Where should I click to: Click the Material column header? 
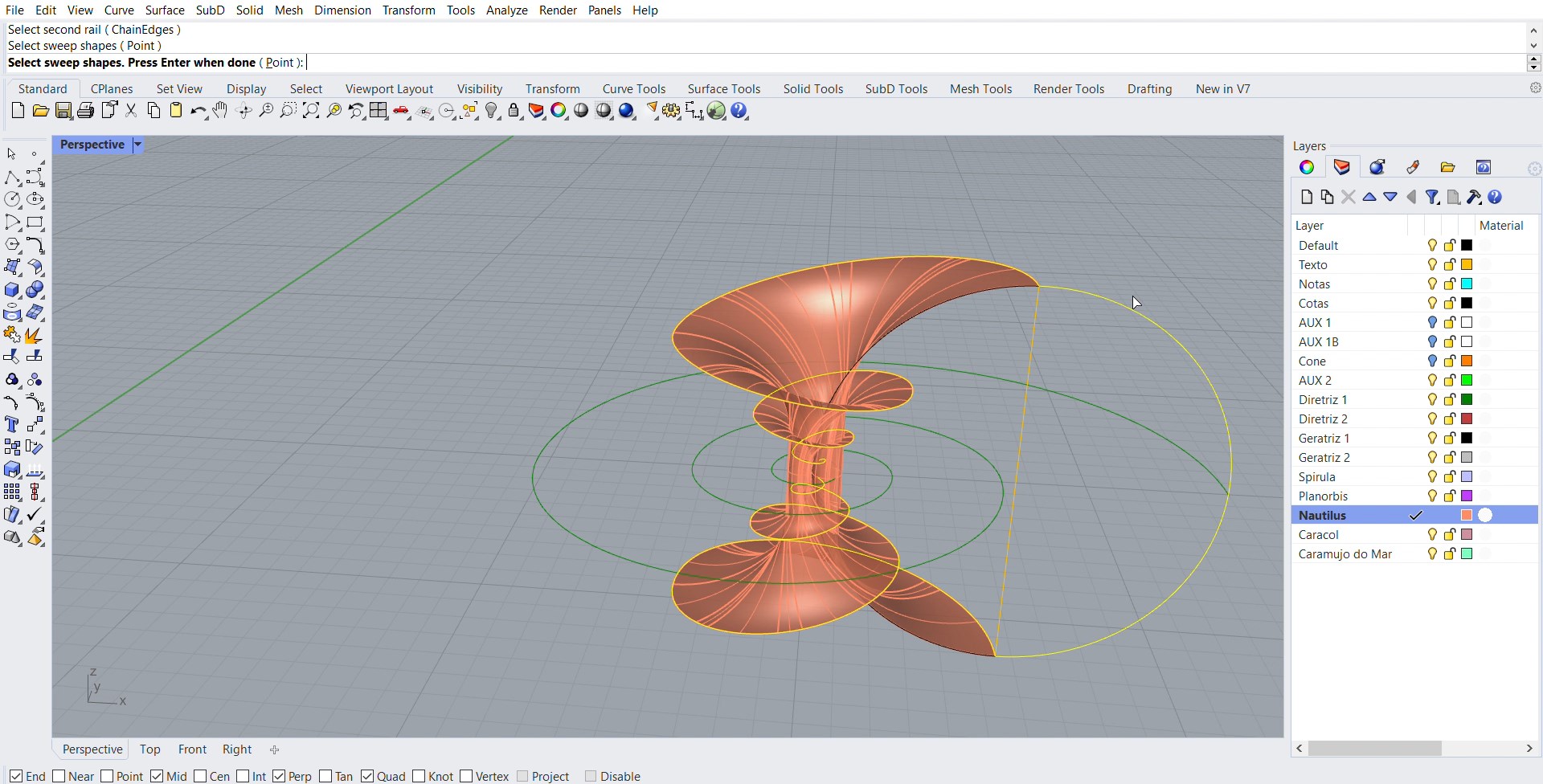1501,226
